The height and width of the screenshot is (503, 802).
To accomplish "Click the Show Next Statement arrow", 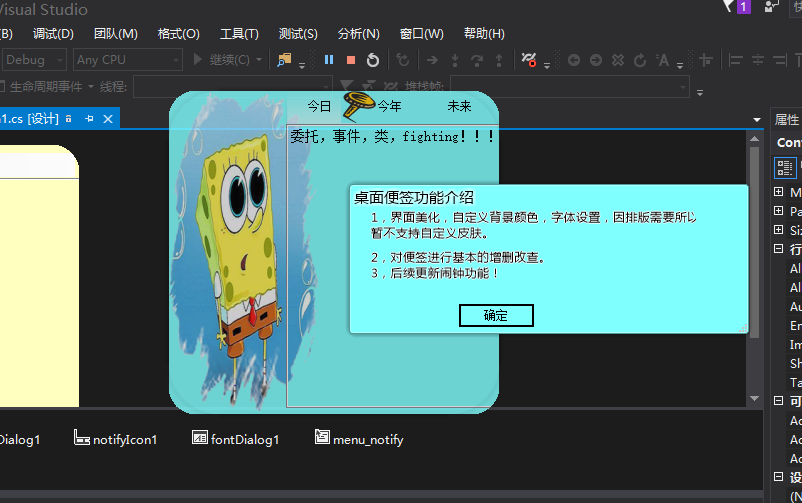I will tap(432, 60).
